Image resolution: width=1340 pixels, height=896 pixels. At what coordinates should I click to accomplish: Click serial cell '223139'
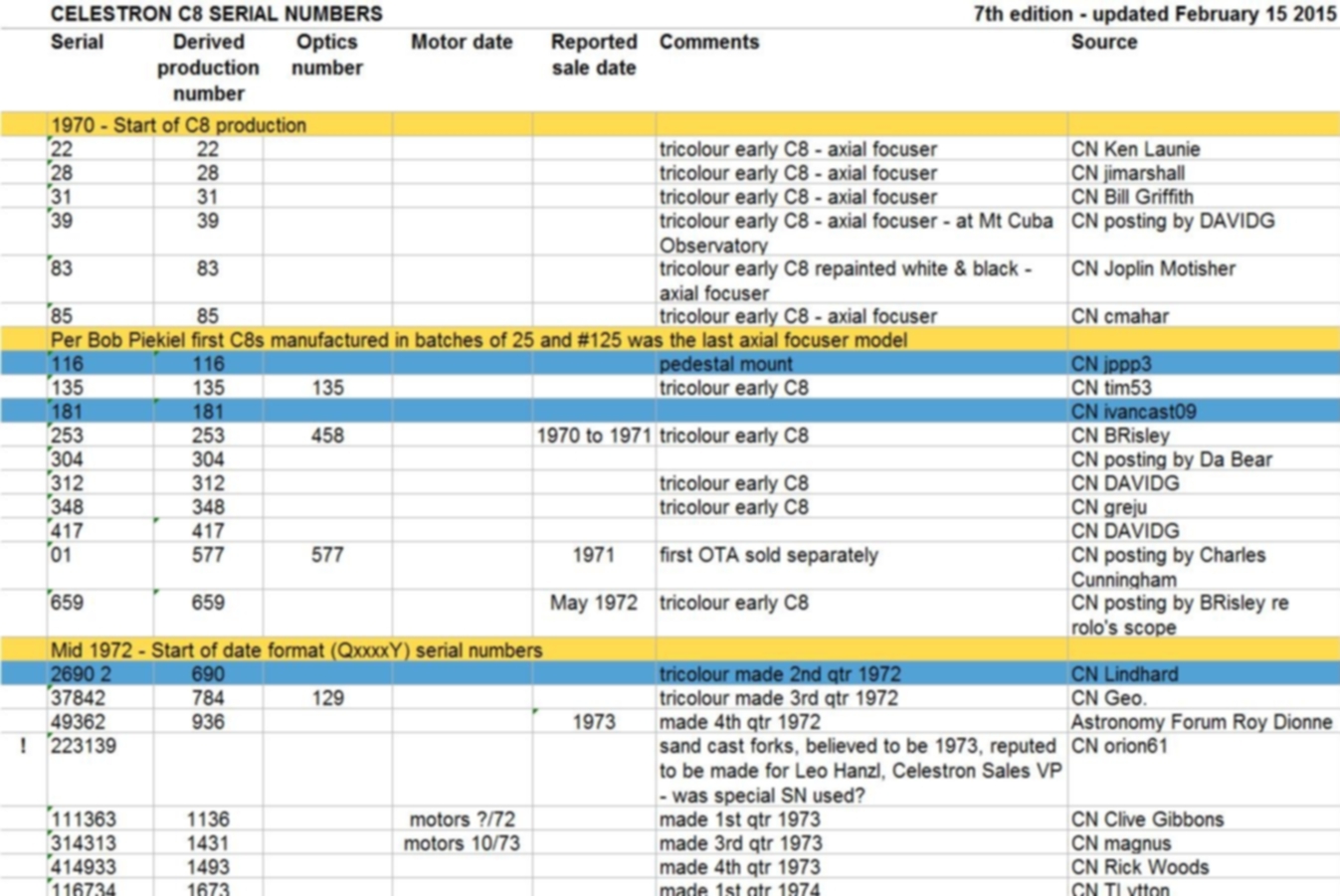(83, 746)
